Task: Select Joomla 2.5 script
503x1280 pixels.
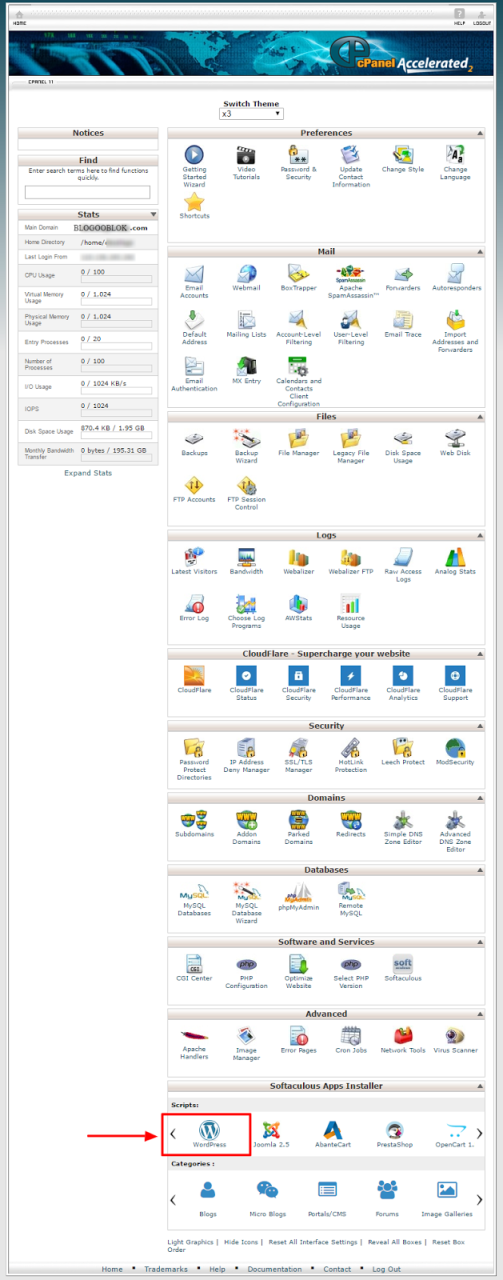Action: (x=272, y=1133)
